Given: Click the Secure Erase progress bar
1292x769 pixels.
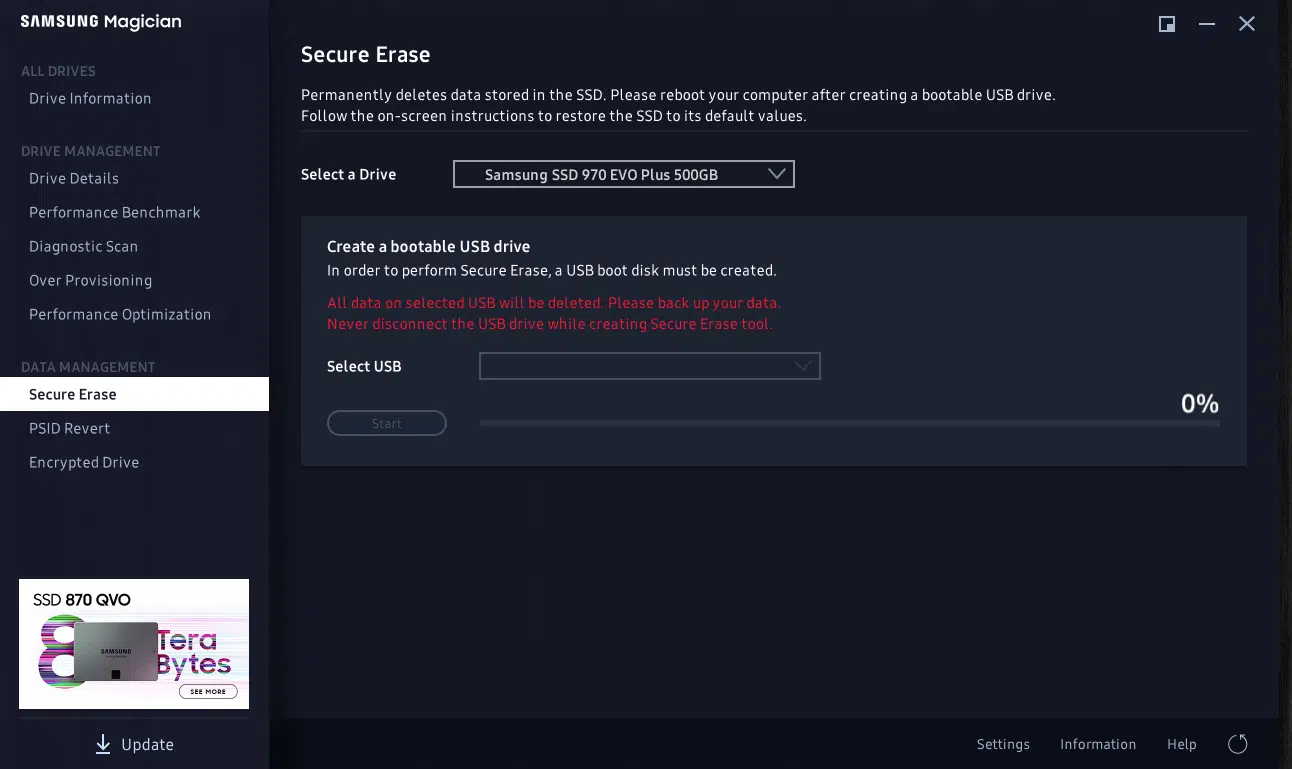Looking at the screenshot, I should [x=849, y=424].
